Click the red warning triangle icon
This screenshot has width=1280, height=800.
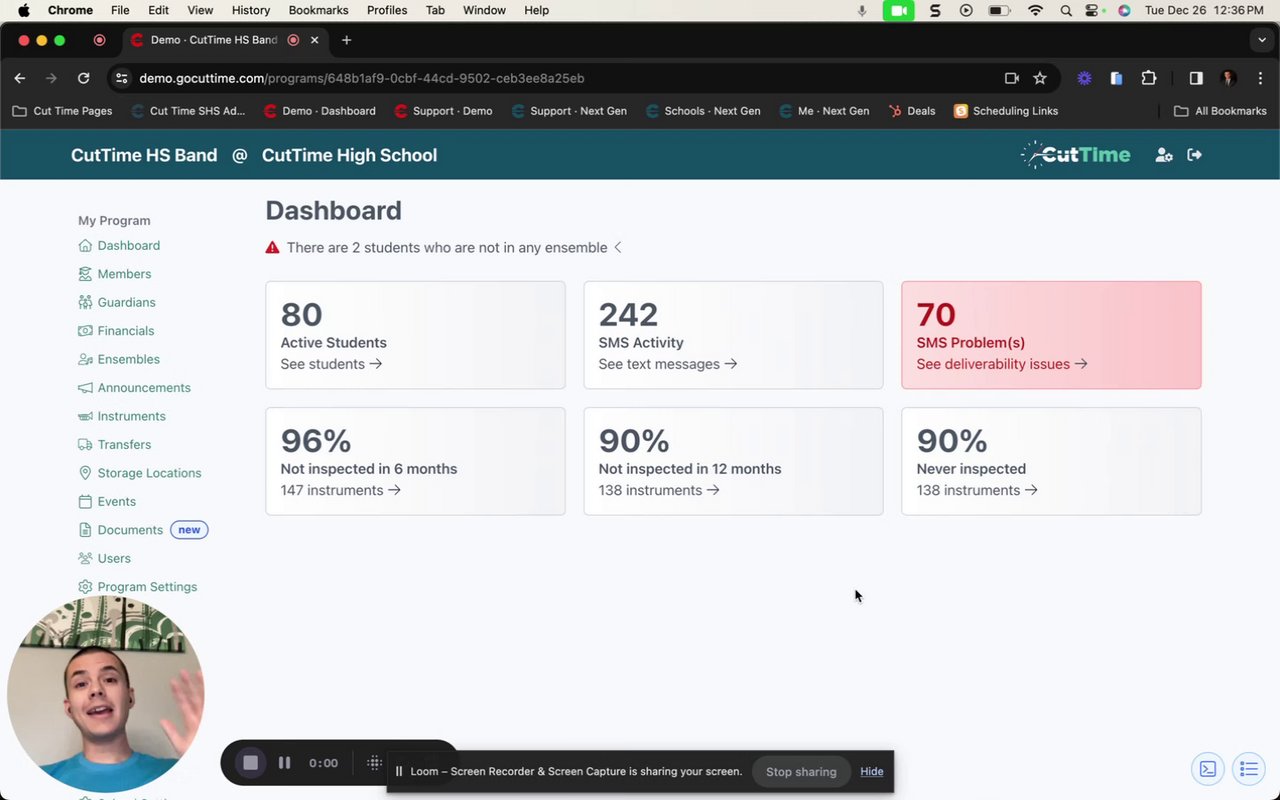(x=272, y=247)
